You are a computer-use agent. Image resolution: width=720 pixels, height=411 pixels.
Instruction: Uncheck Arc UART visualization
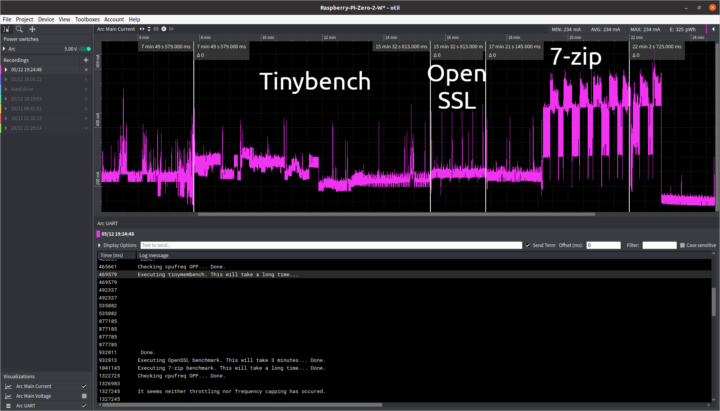84,406
